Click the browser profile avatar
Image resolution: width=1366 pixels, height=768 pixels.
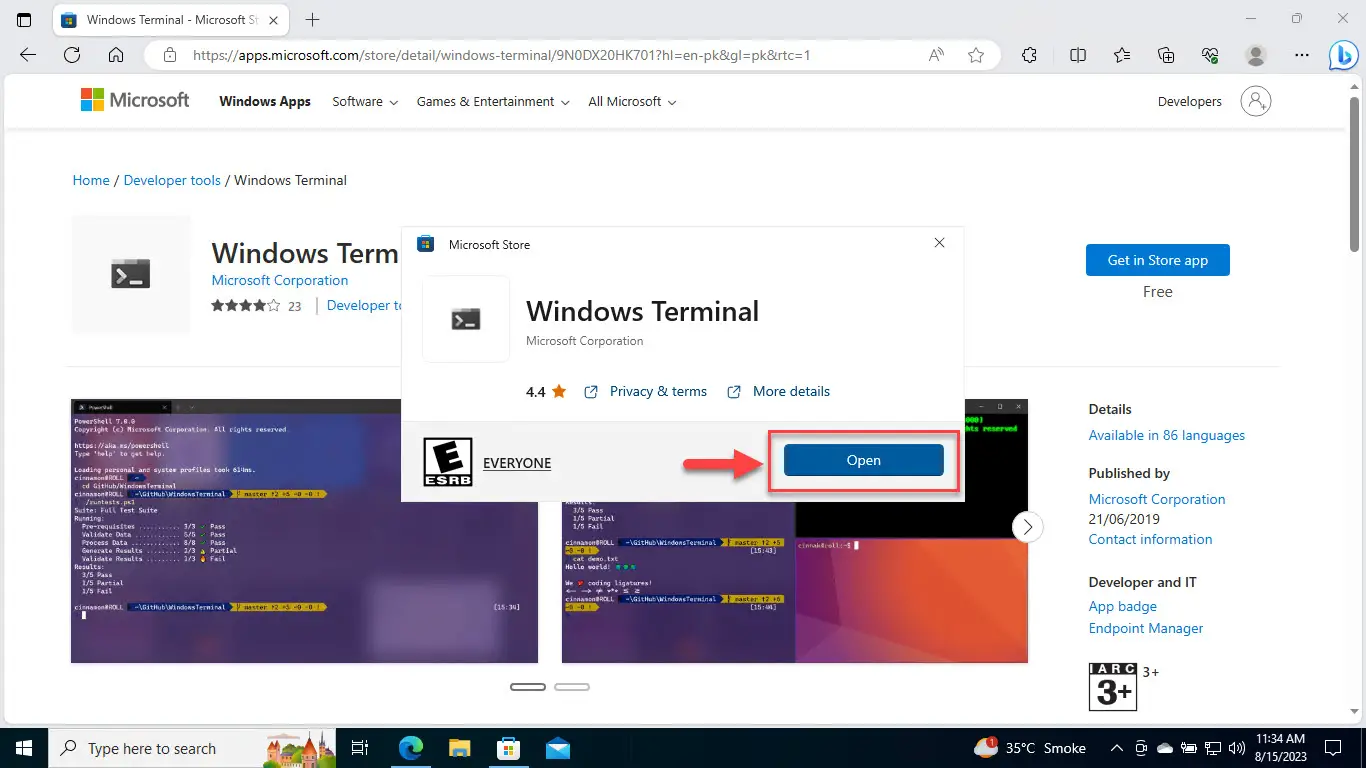point(1256,55)
